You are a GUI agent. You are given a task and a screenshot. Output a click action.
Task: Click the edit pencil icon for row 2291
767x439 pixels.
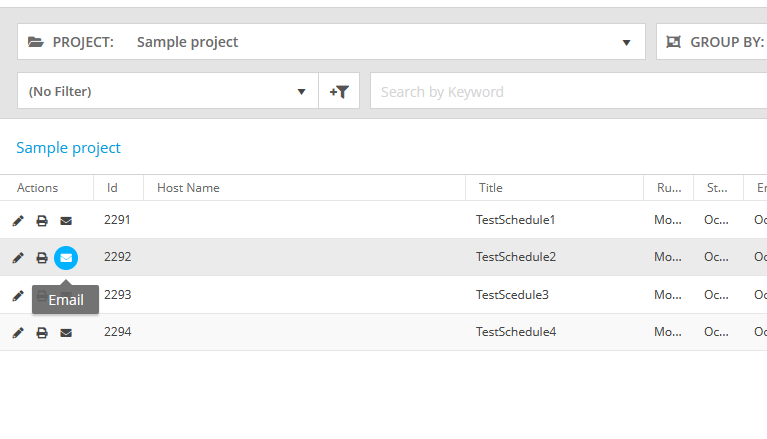[18, 220]
